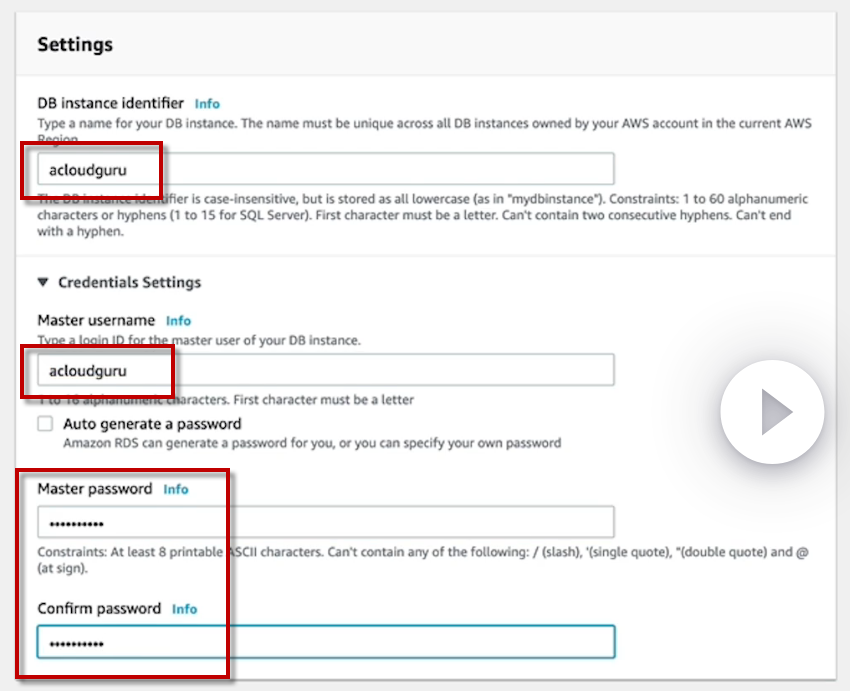Click the "Auto generate a password" label text

(x=152, y=423)
